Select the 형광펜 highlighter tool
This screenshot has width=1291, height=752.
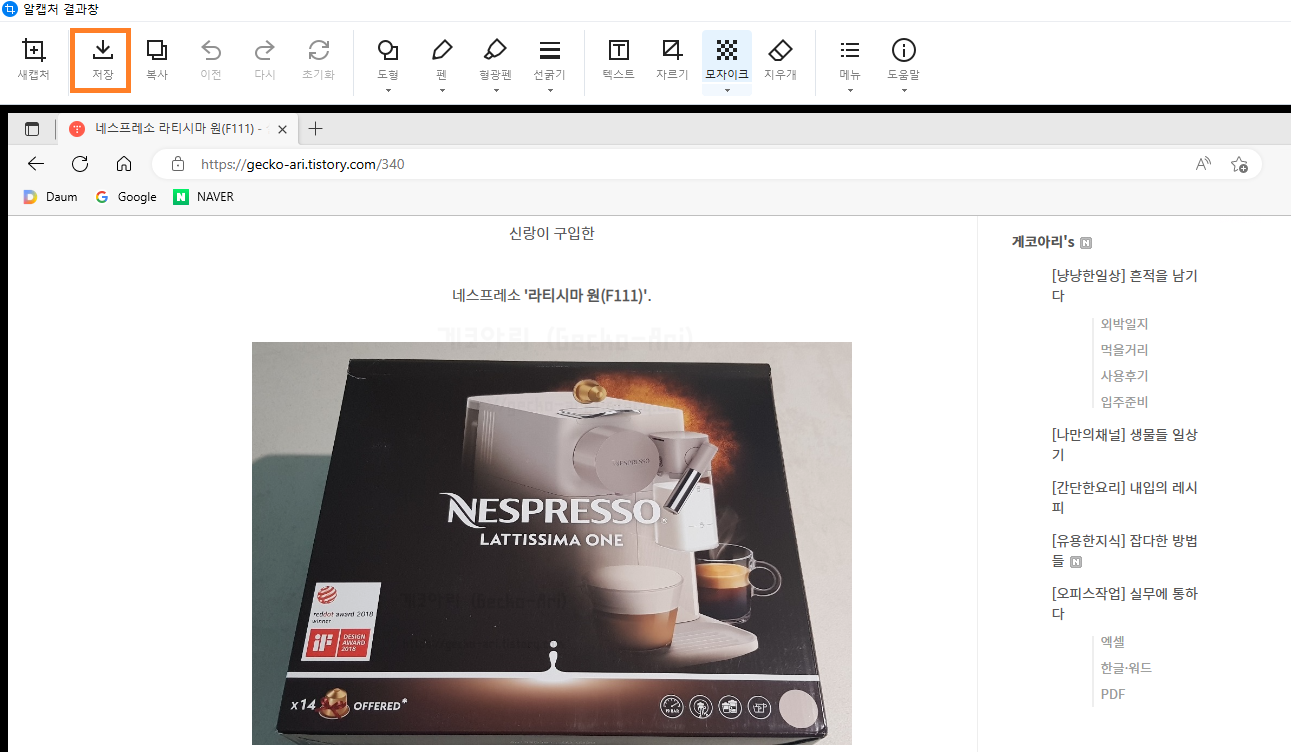coord(495,60)
